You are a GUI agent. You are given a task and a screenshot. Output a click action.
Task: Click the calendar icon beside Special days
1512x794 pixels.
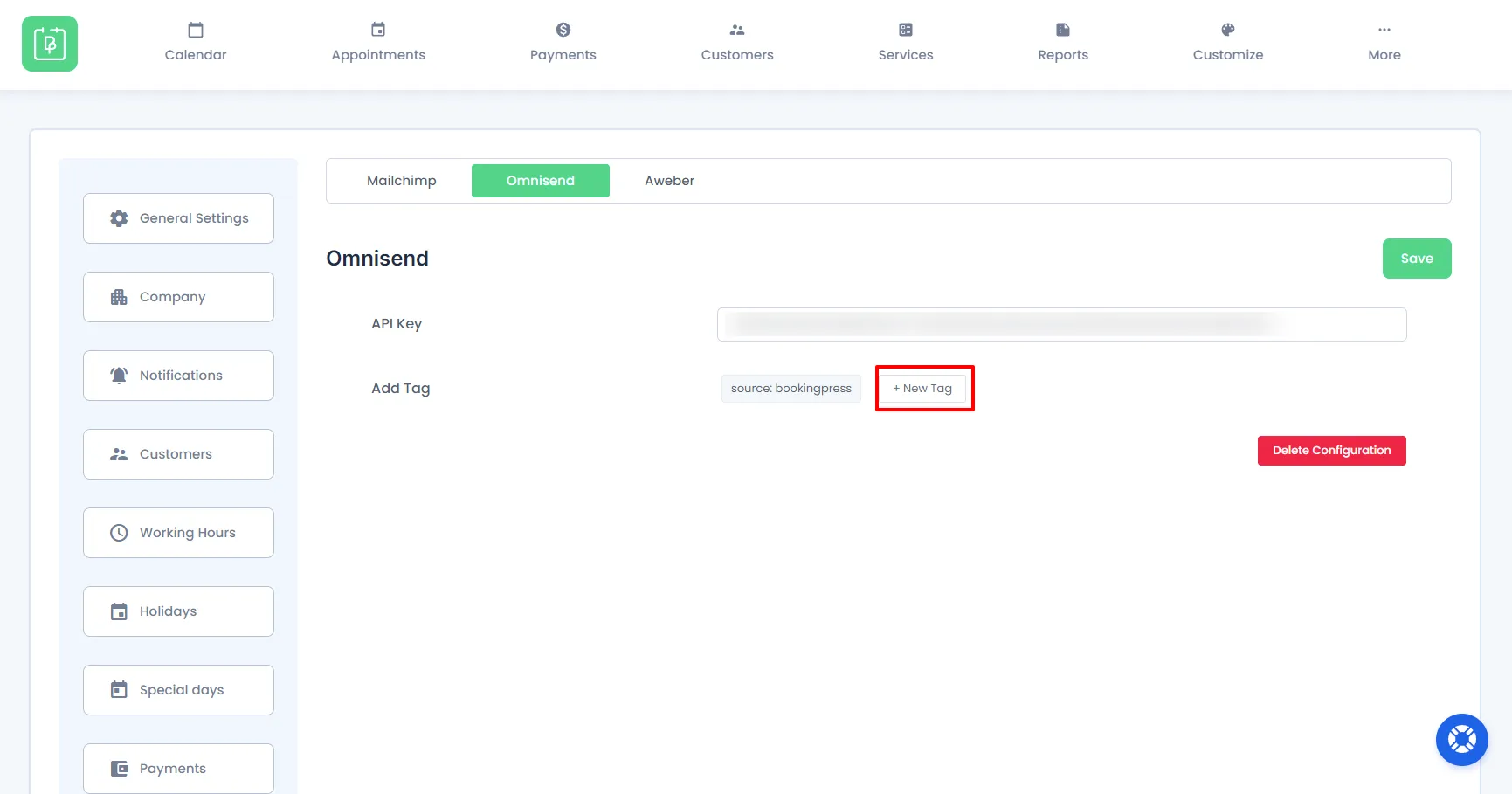click(x=119, y=690)
